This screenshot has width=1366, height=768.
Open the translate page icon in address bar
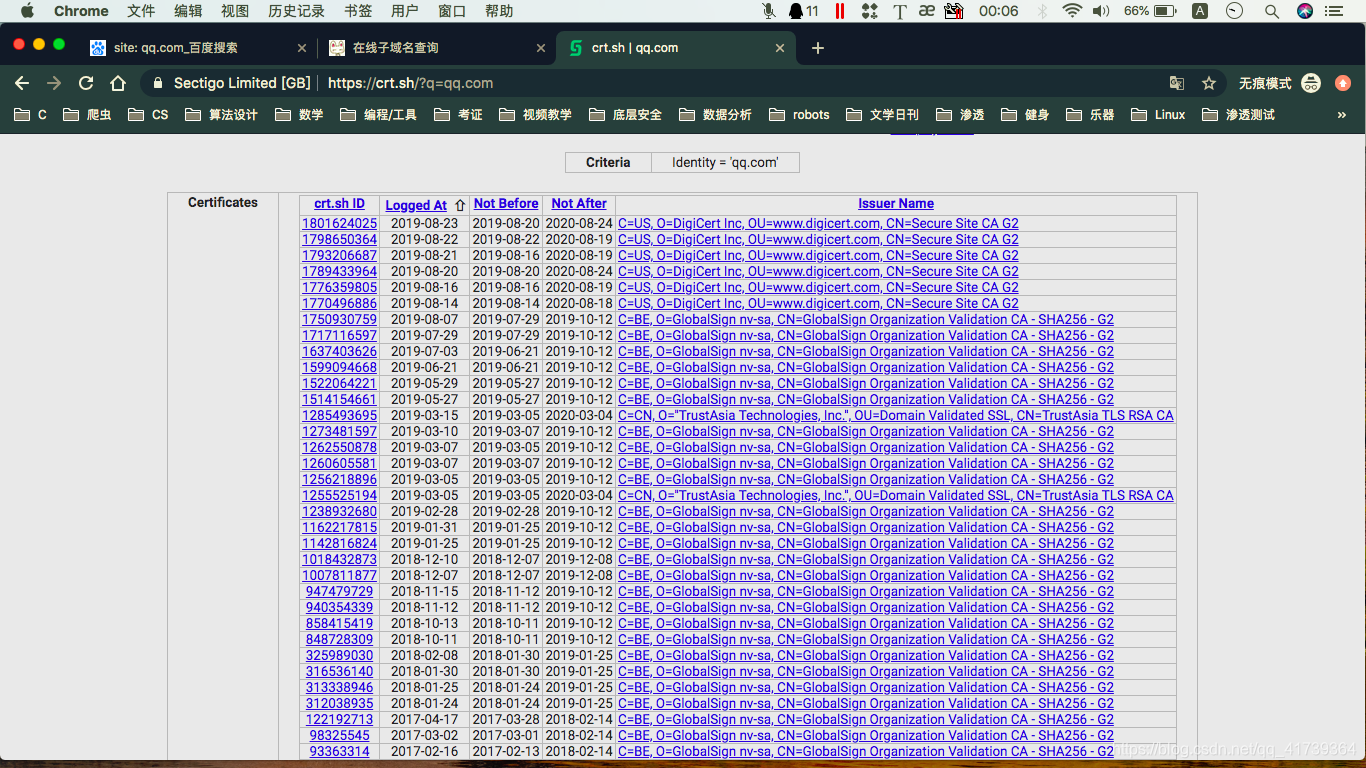[x=1177, y=83]
